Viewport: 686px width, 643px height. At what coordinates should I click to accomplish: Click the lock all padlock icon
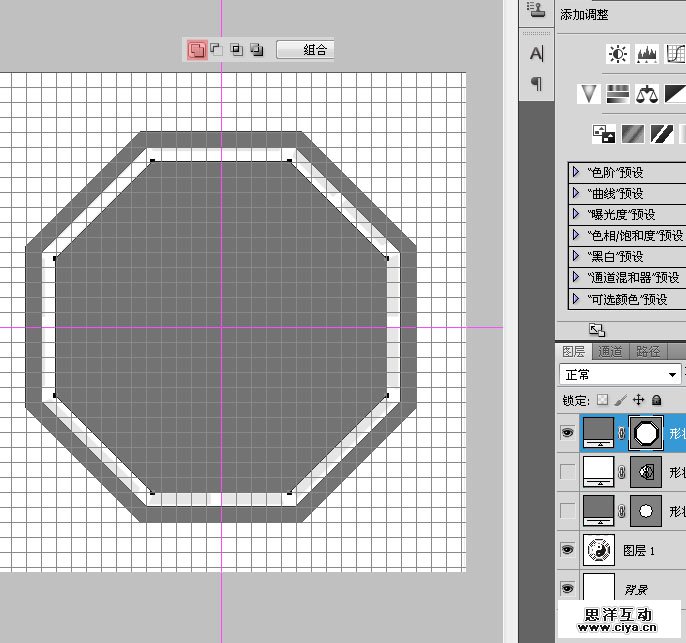656,400
